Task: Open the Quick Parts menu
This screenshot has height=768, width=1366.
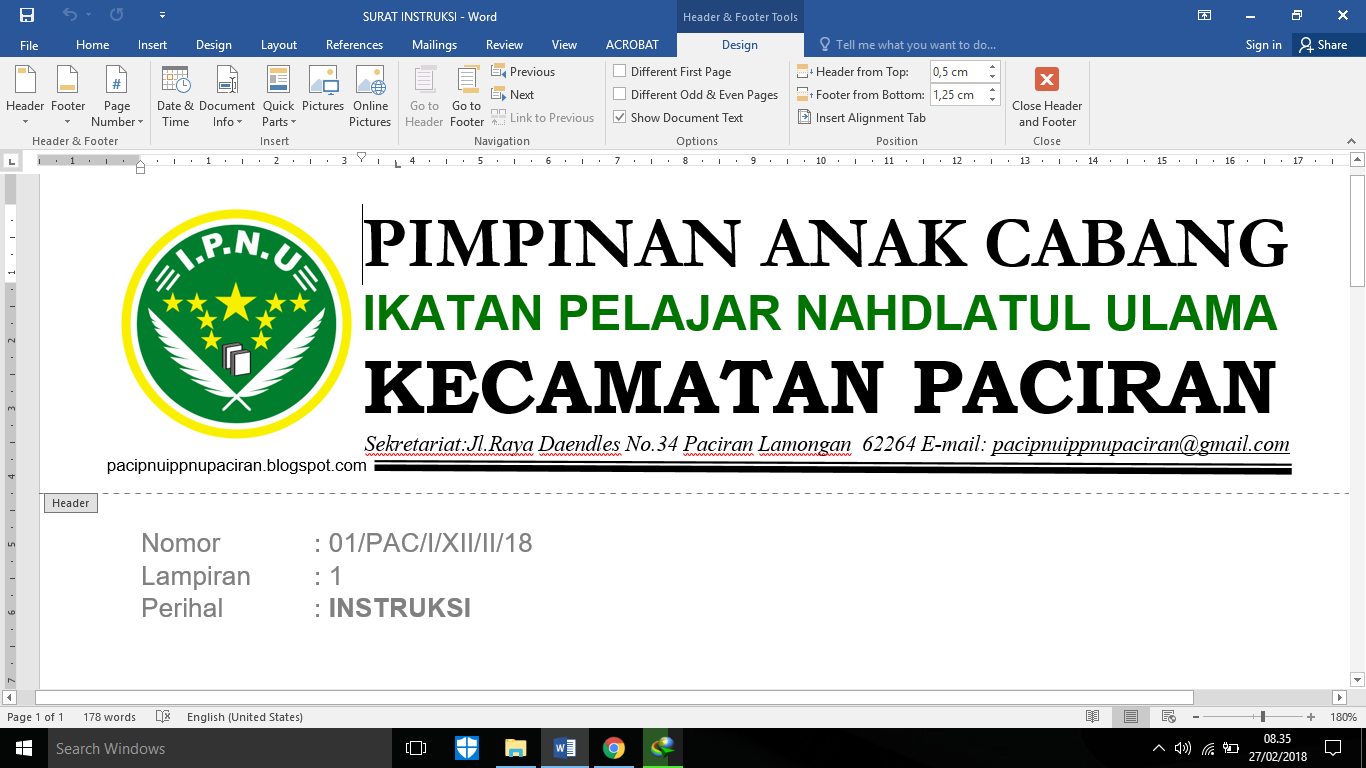Action: 279,96
